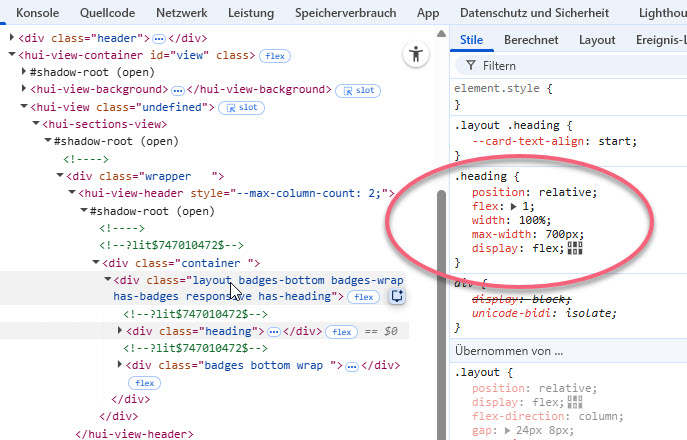Image resolution: width=687 pixels, height=440 pixels.
Task: Toggle flex badge on hui-view-container element
Action: click(275, 55)
